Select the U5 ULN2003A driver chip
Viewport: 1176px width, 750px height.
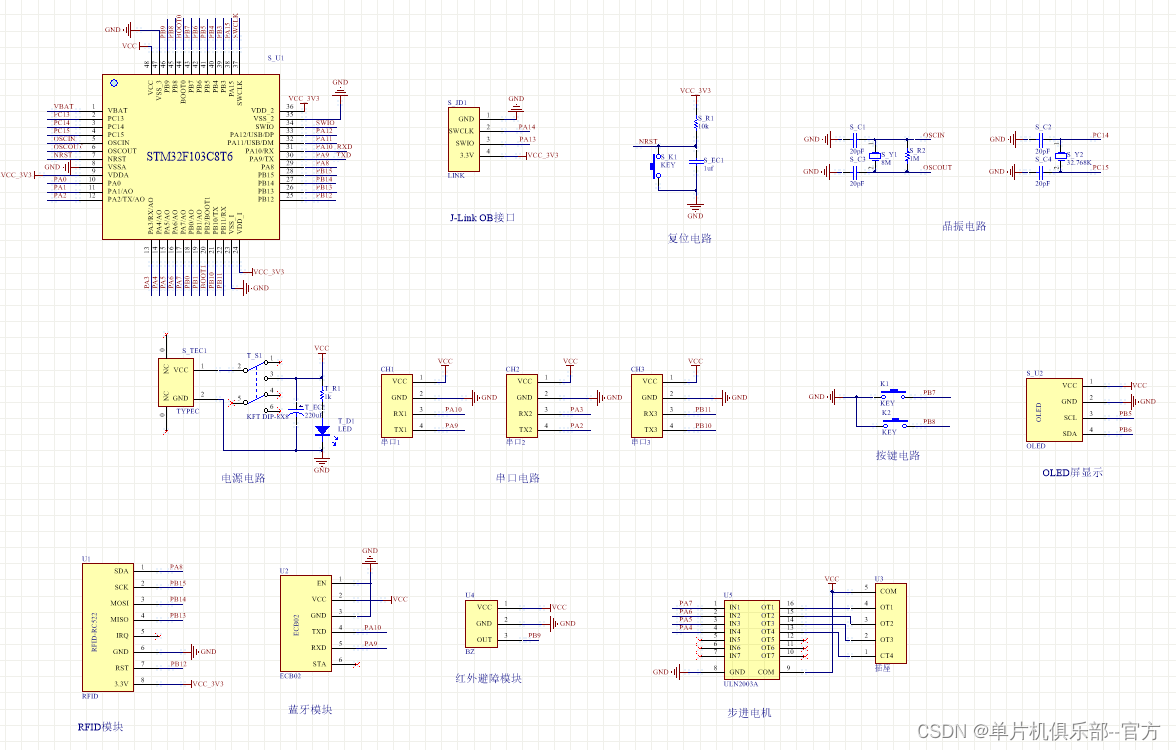(752, 639)
